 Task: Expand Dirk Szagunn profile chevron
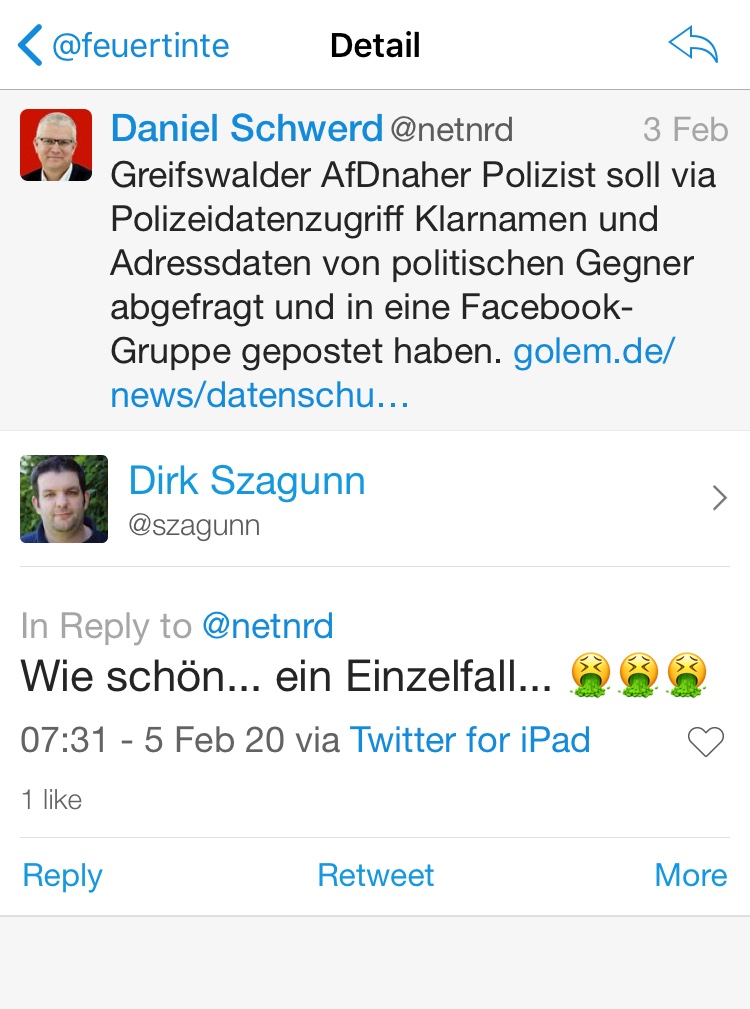(x=718, y=498)
